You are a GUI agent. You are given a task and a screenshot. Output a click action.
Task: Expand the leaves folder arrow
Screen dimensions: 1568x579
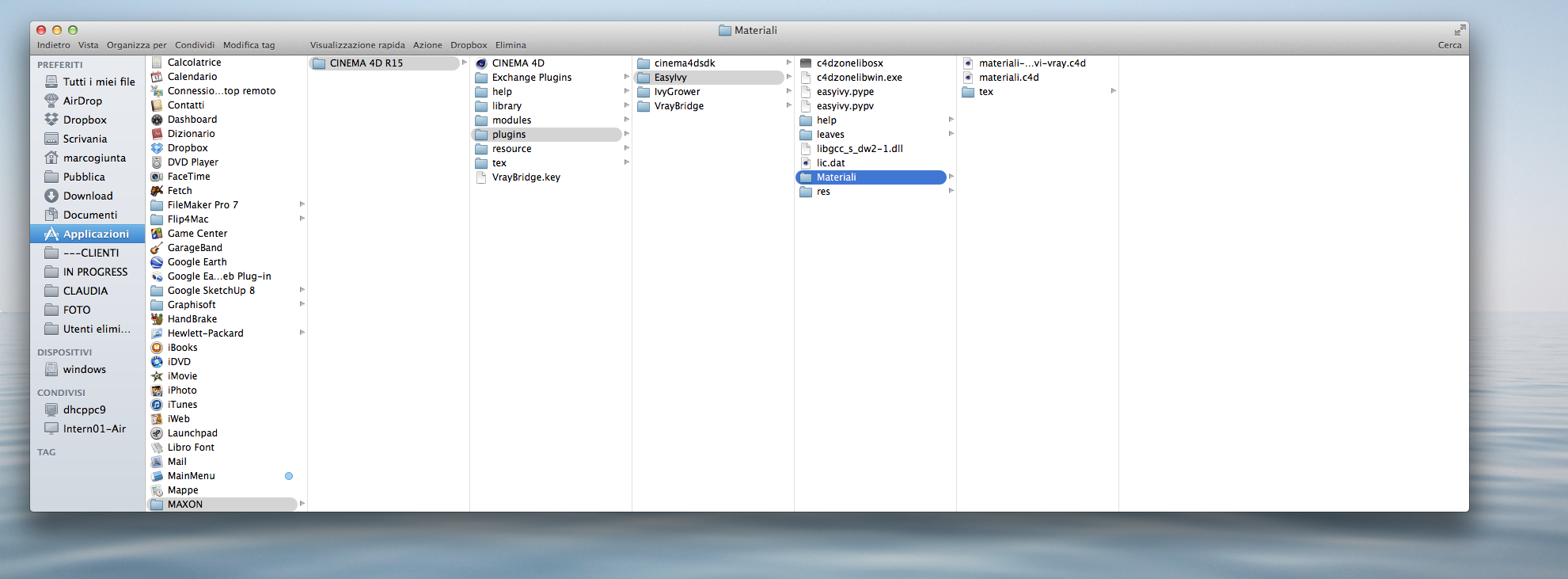coord(951,134)
